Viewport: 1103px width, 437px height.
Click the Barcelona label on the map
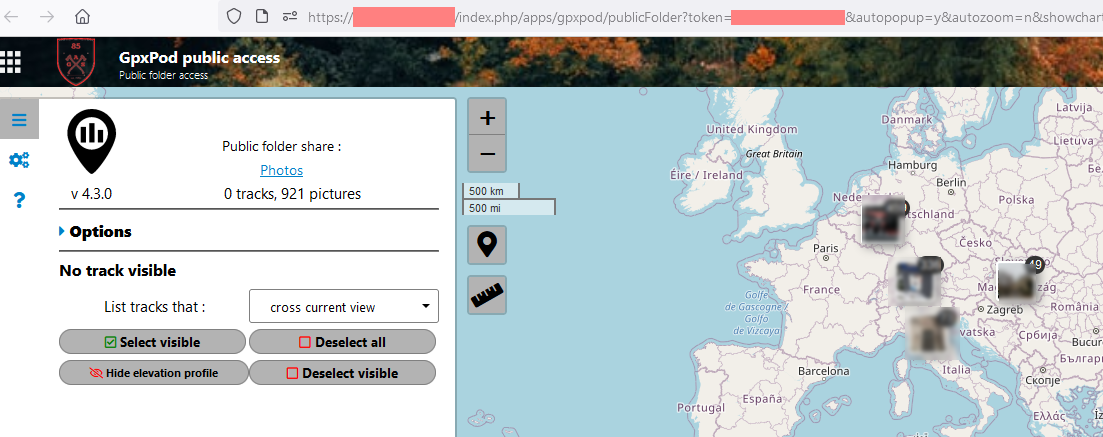pos(824,371)
